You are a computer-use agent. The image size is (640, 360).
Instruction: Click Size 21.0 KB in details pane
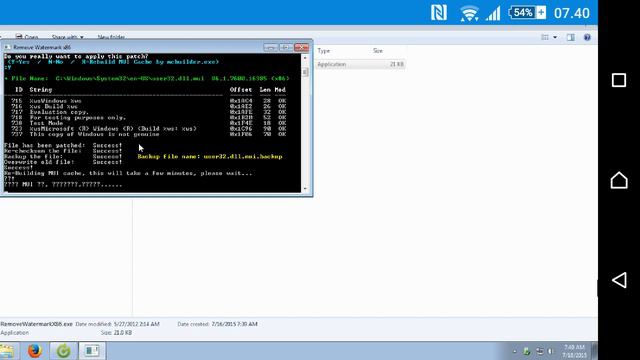[x=116, y=333]
